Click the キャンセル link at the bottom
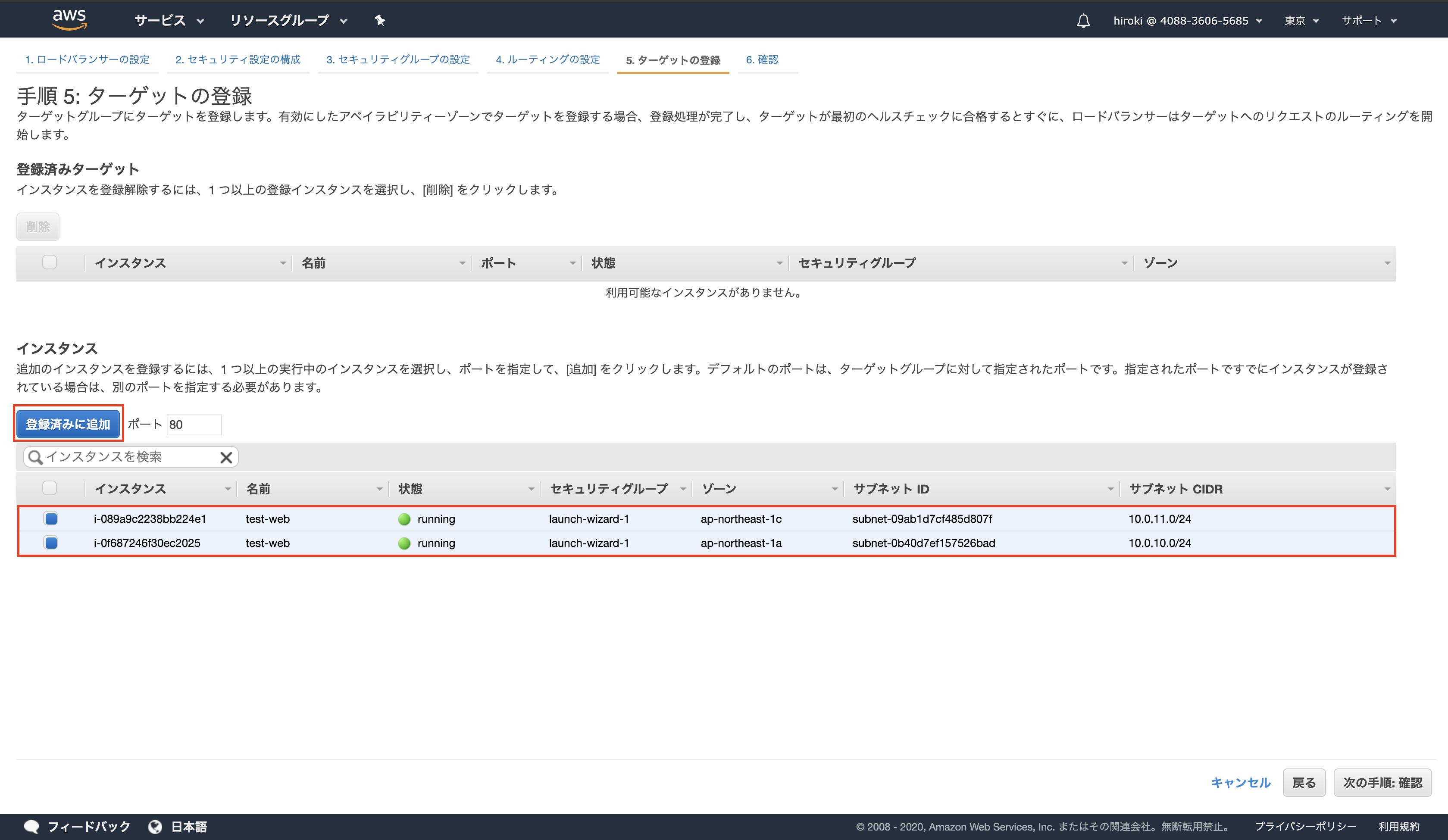Screen dimensions: 1448x840 point(1241,782)
